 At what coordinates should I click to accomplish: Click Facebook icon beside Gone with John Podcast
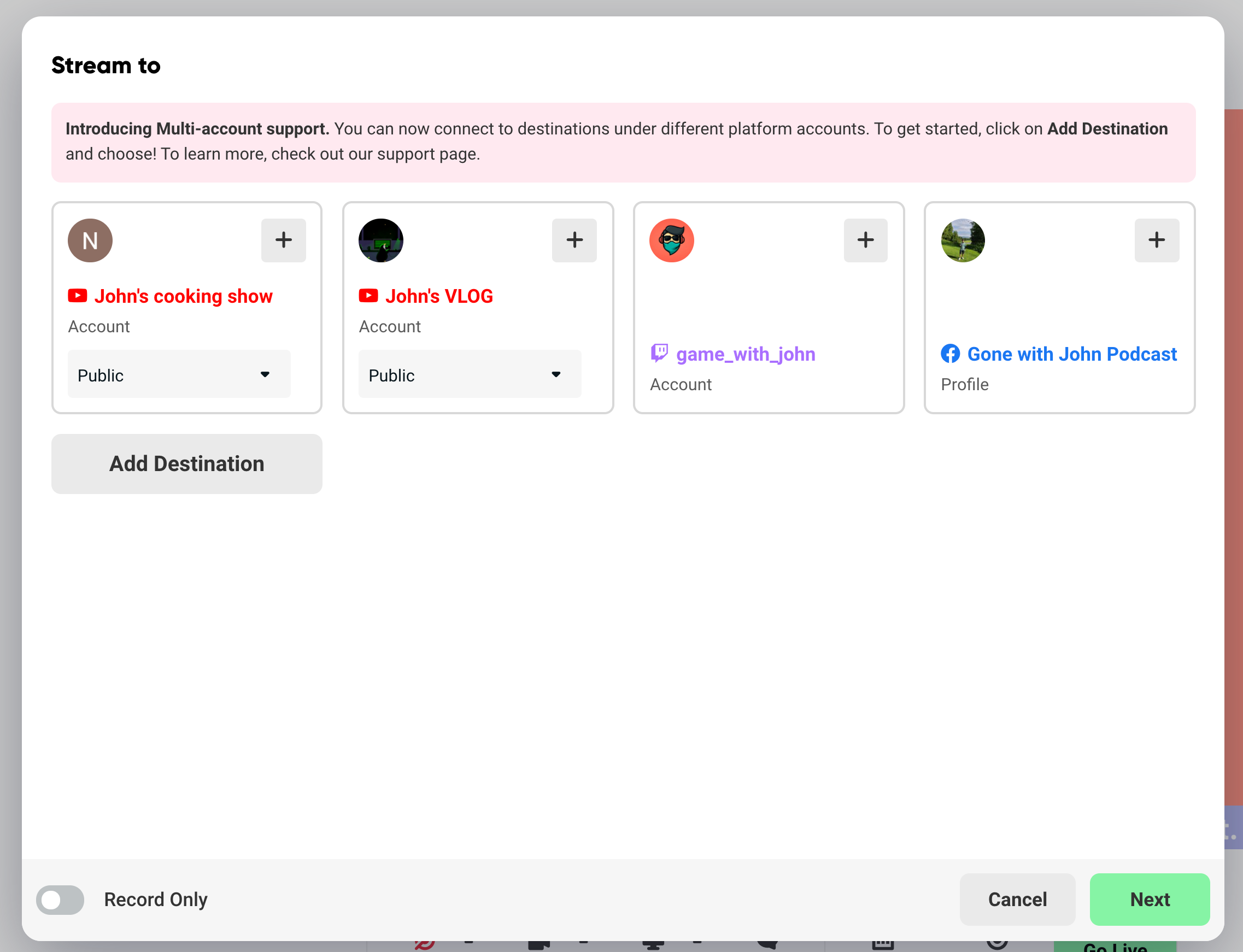click(951, 354)
